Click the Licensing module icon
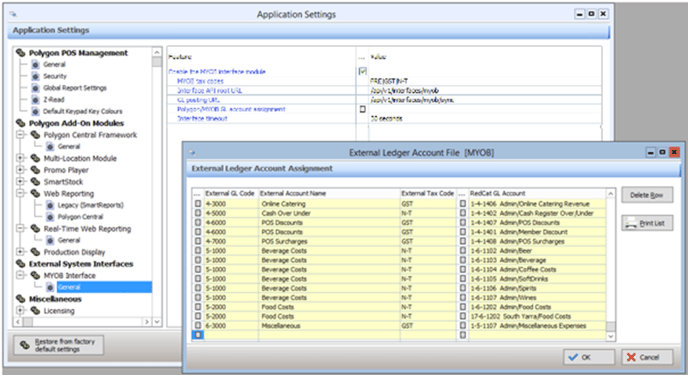 click(x=36, y=311)
